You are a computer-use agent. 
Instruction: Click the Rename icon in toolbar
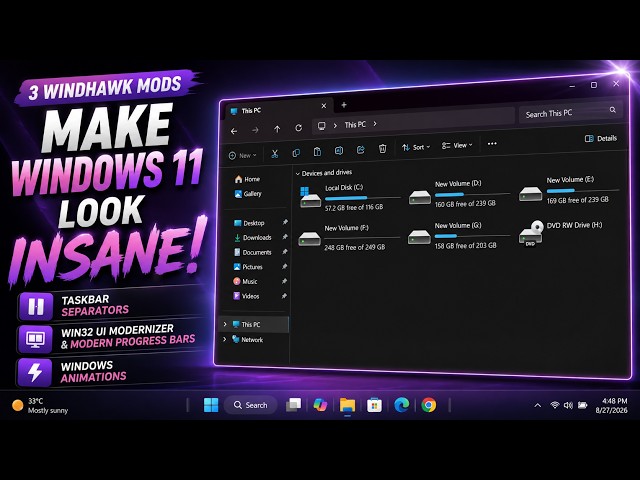pyautogui.click(x=339, y=151)
